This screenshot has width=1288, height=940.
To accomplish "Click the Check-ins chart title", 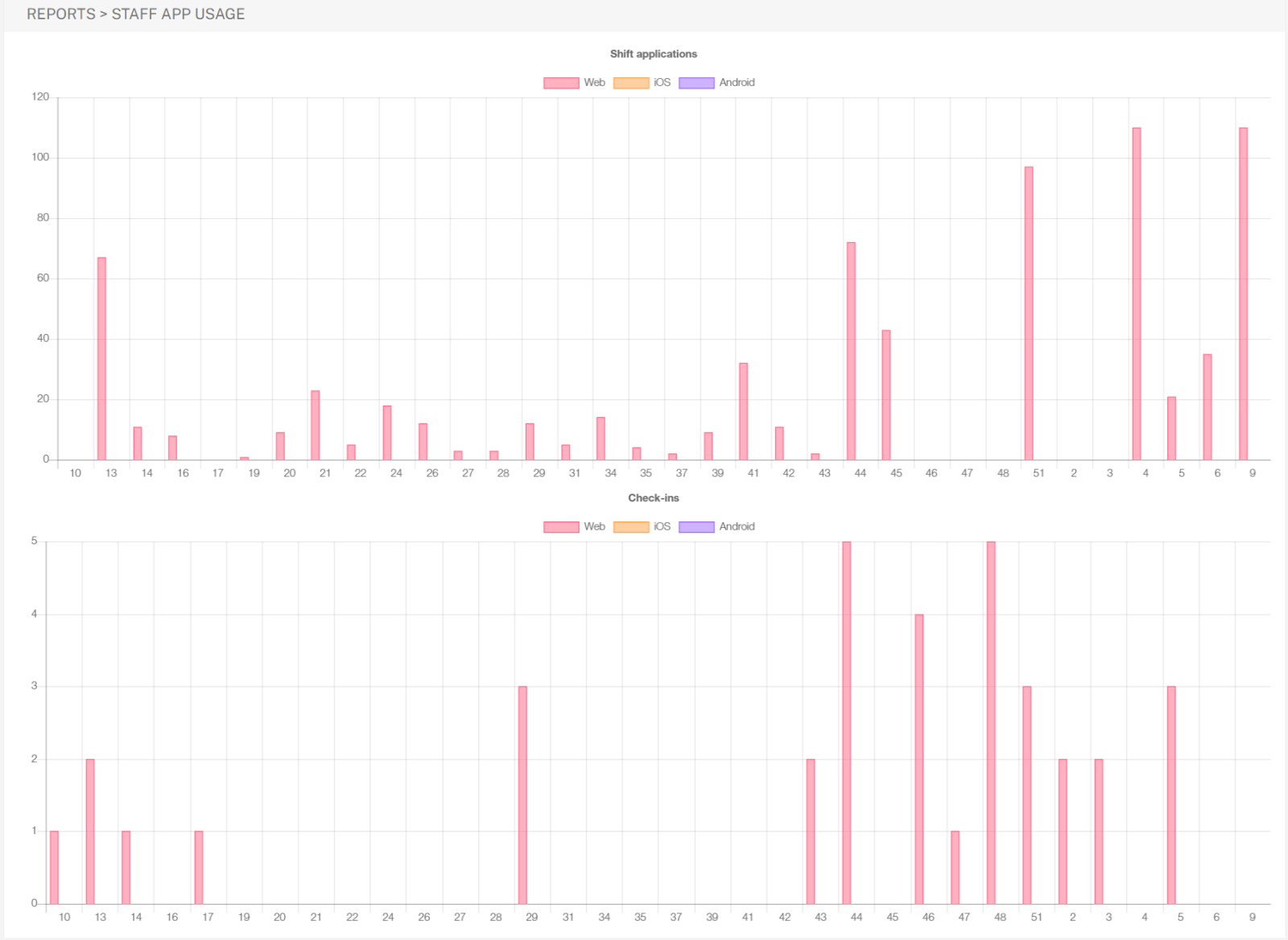I will 654,498.
